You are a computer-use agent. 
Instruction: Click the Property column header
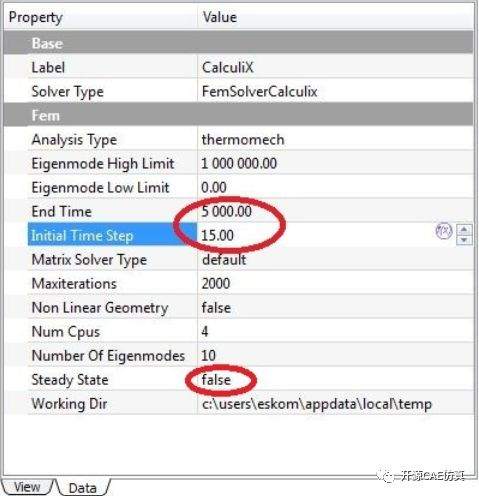point(101,17)
